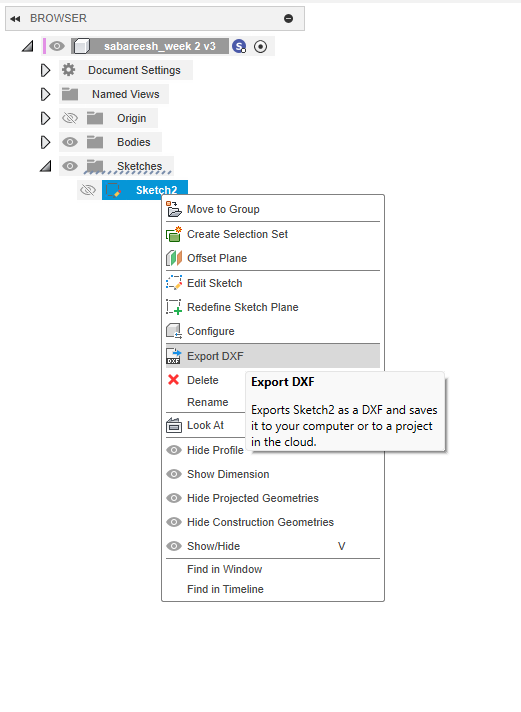Click the Offset Plane icon
This screenshot has width=521, height=712.
pyautogui.click(x=174, y=258)
